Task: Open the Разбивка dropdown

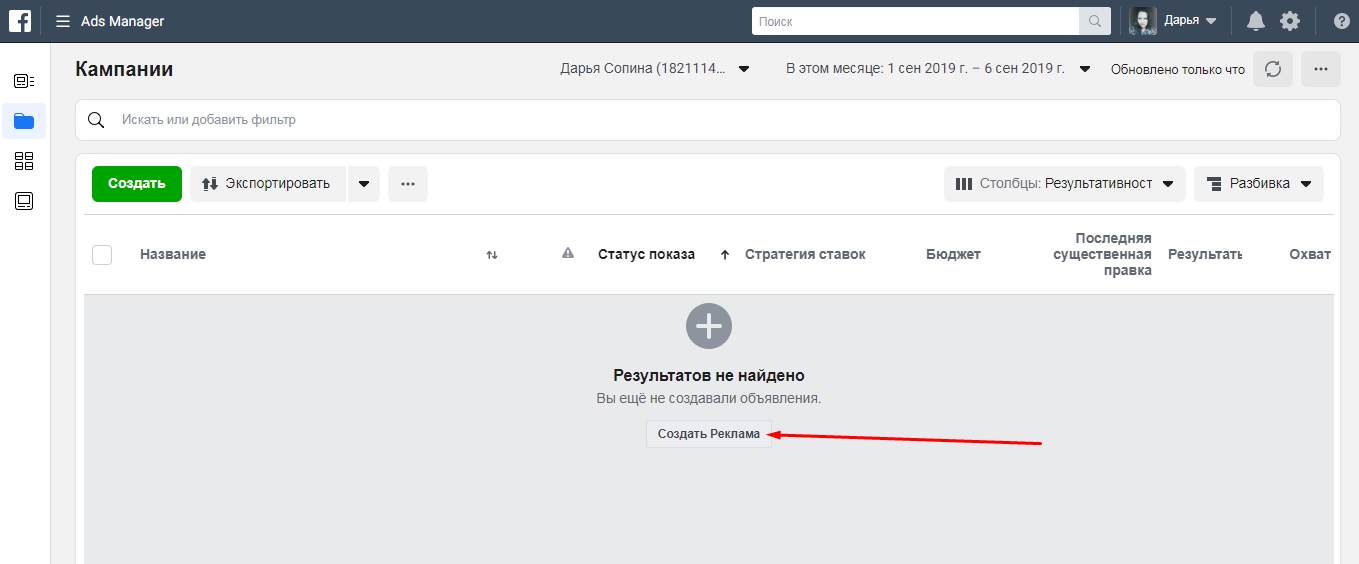Action: pyautogui.click(x=1258, y=184)
